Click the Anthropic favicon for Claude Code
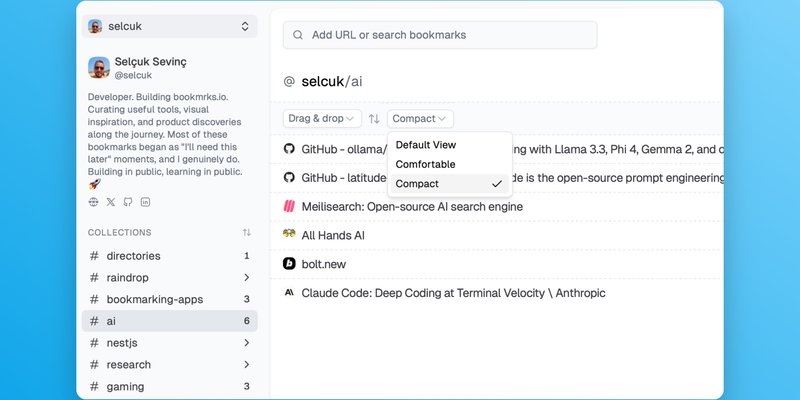 (289, 292)
